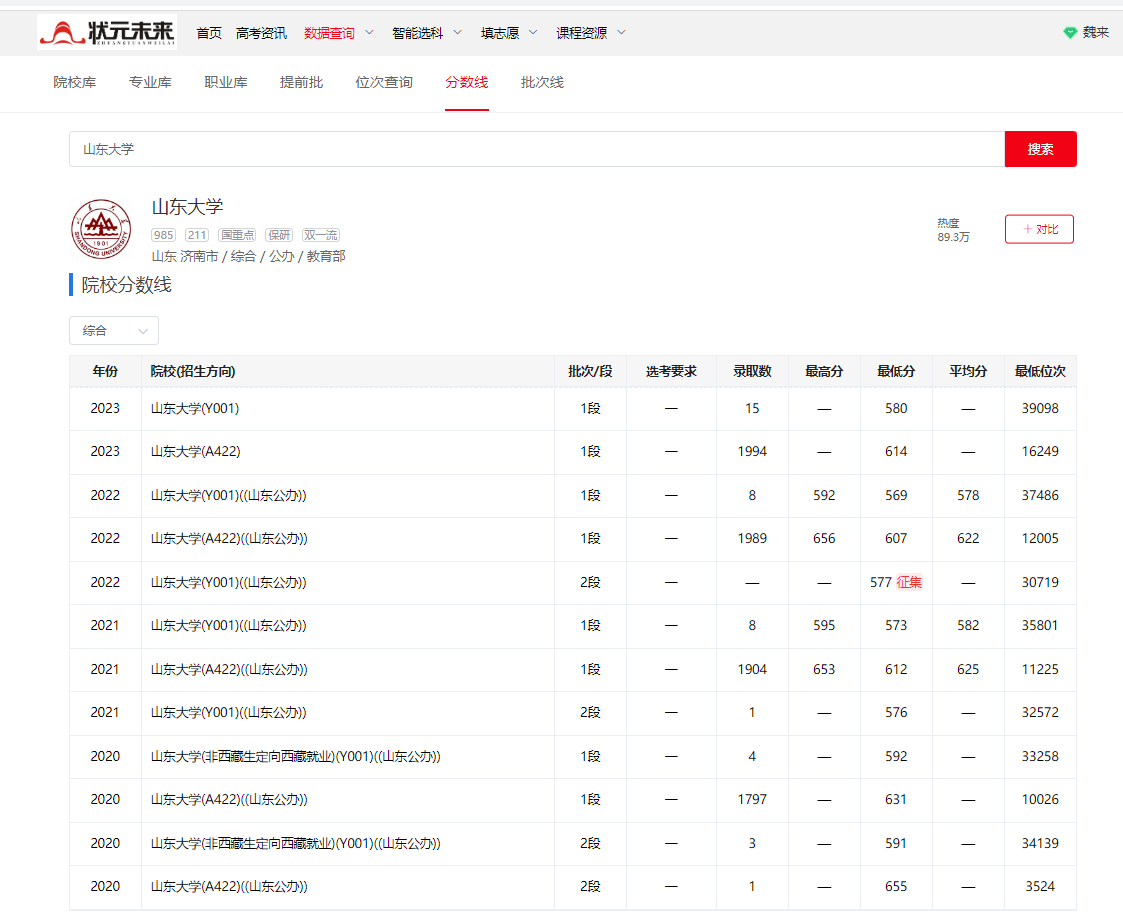Click the lowest rank value 10026
The image size is (1123, 917).
point(1040,799)
